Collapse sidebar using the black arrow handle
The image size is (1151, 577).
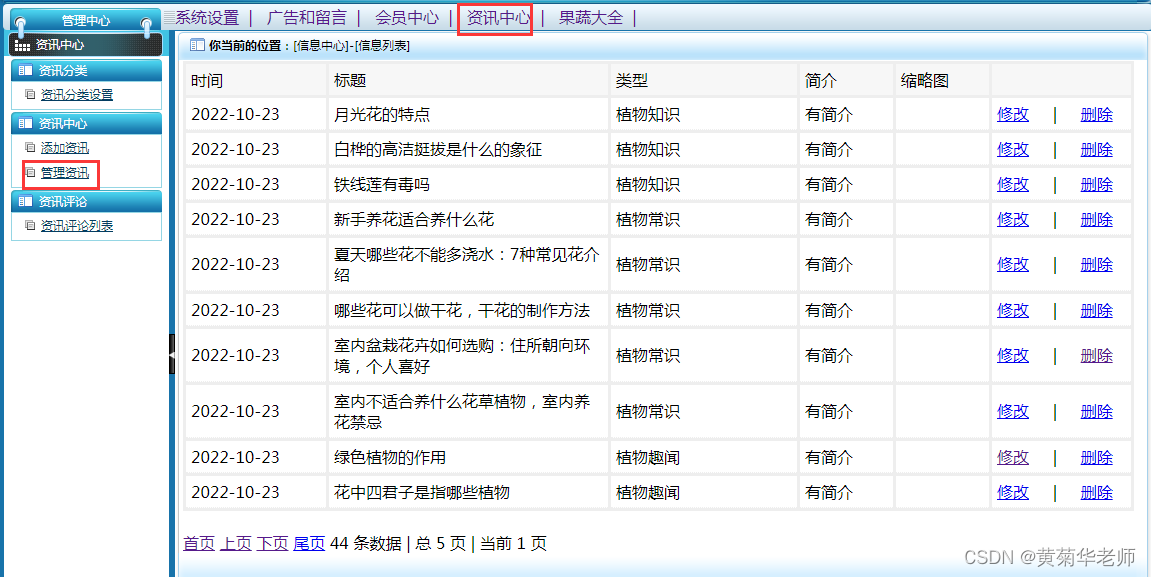pos(172,354)
